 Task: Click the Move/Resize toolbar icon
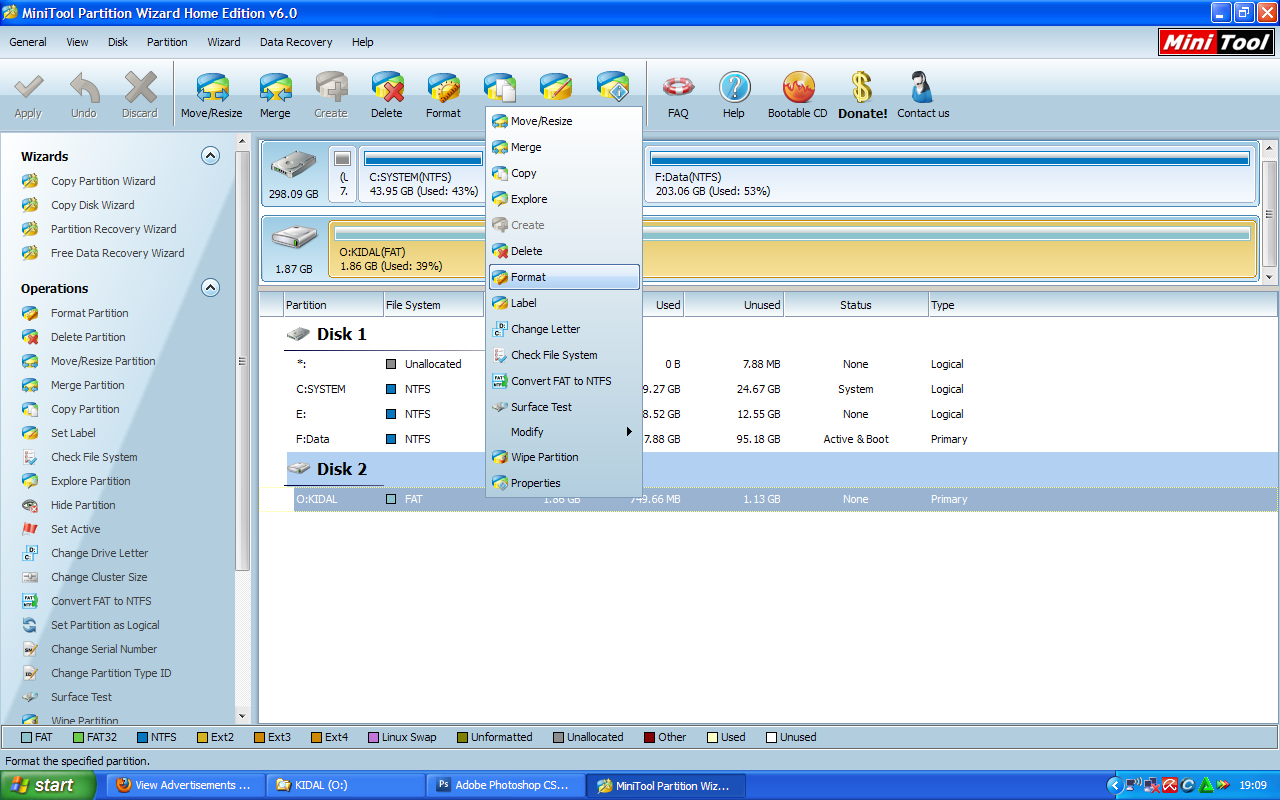click(x=211, y=88)
